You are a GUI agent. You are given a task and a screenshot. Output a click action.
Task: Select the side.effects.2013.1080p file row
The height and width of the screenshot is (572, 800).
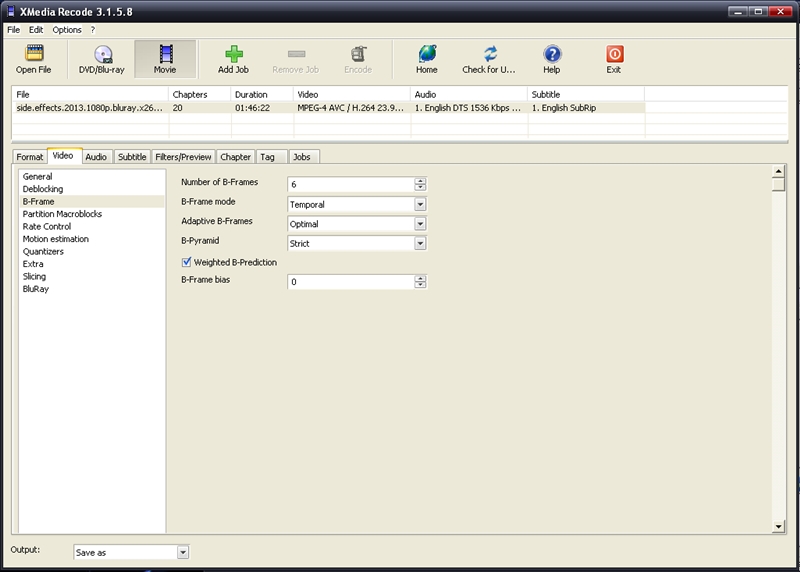pos(328,108)
